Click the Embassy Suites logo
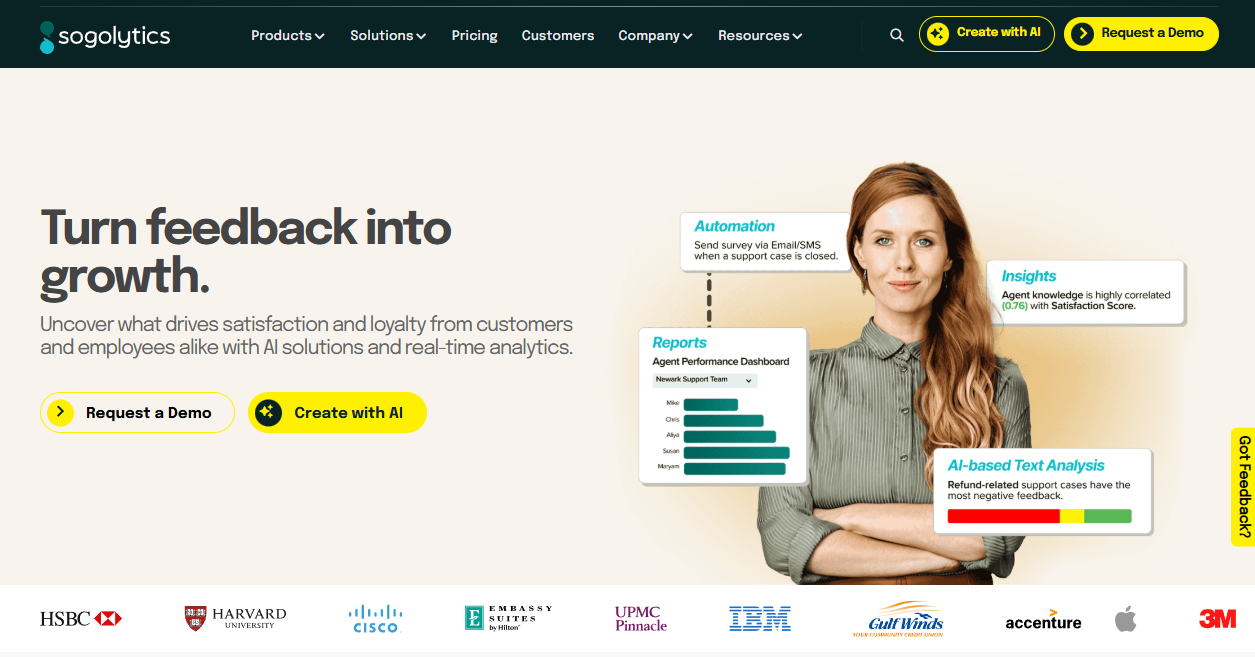The width and height of the screenshot is (1255, 657). [508, 618]
